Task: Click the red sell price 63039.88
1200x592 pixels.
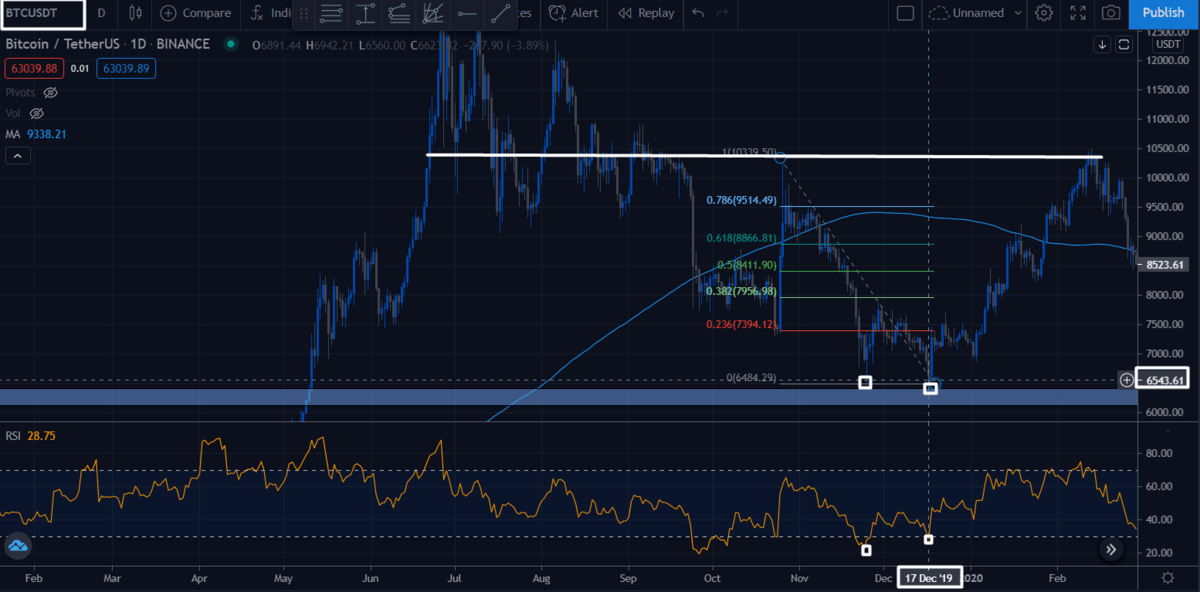Action: [33, 68]
